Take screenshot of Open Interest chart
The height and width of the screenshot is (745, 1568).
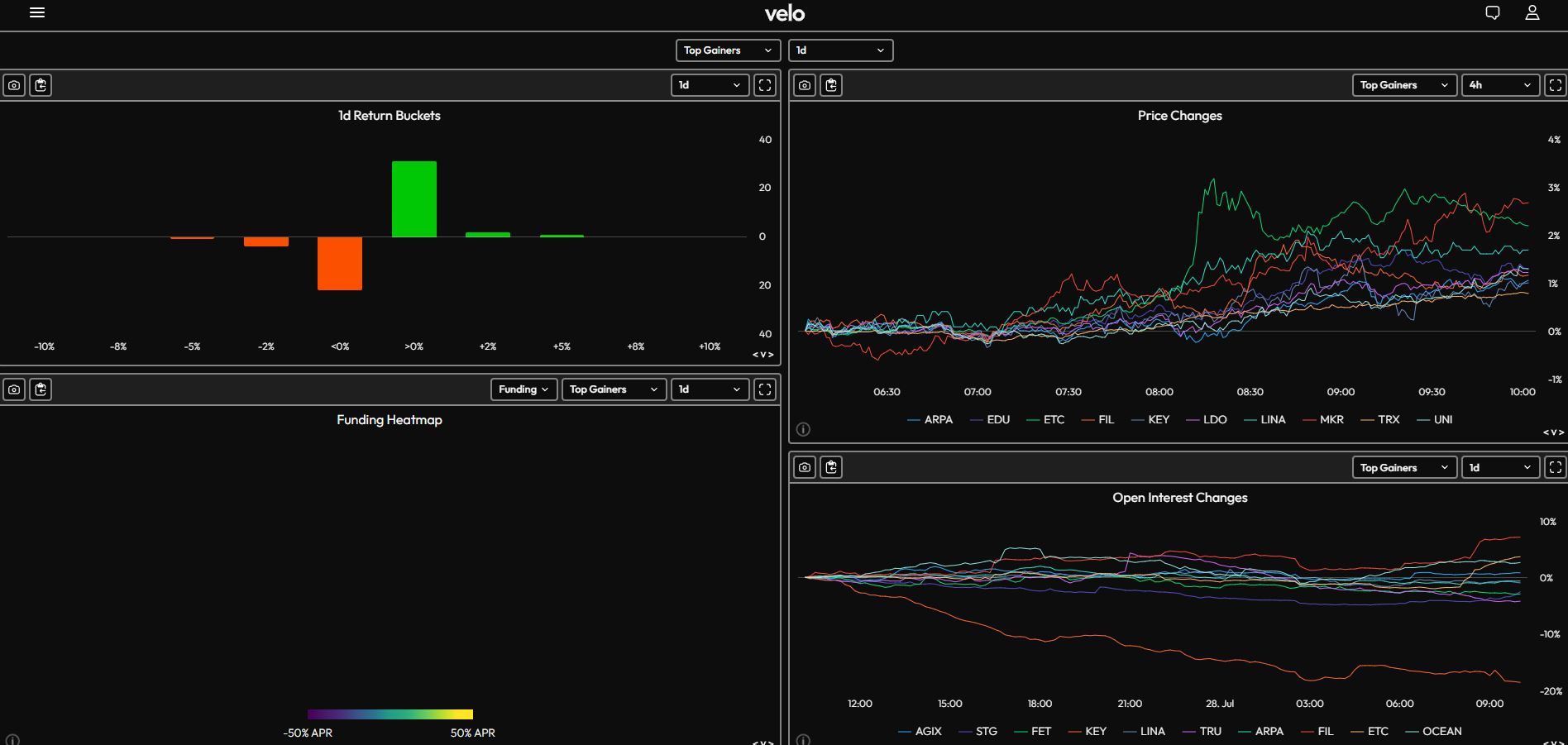[805, 468]
